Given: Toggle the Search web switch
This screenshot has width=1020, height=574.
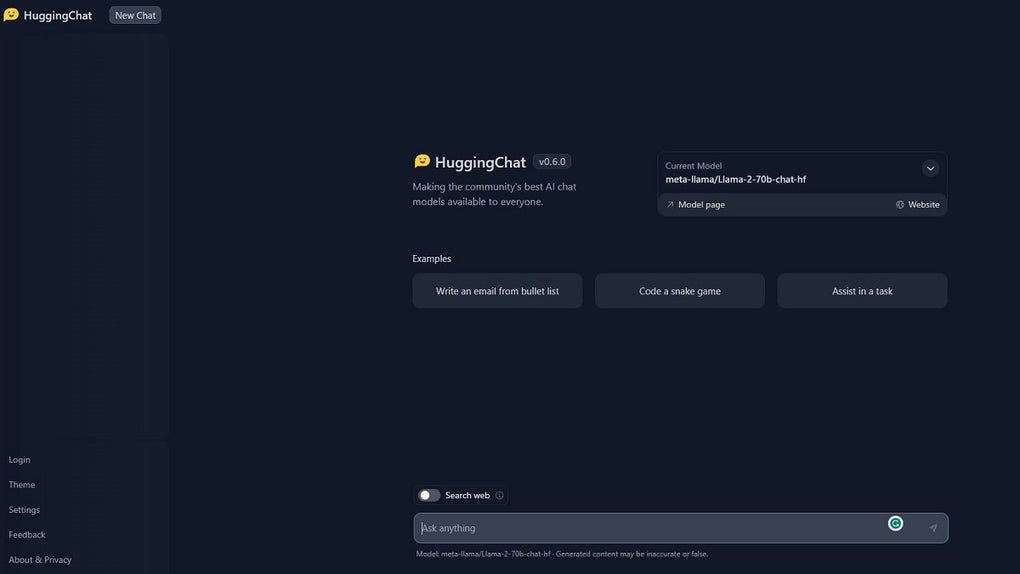Looking at the screenshot, I should coord(429,495).
